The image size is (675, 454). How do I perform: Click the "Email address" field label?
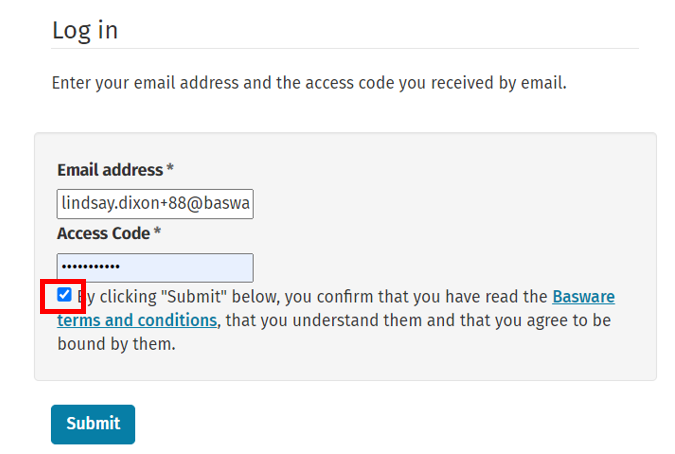[110, 170]
